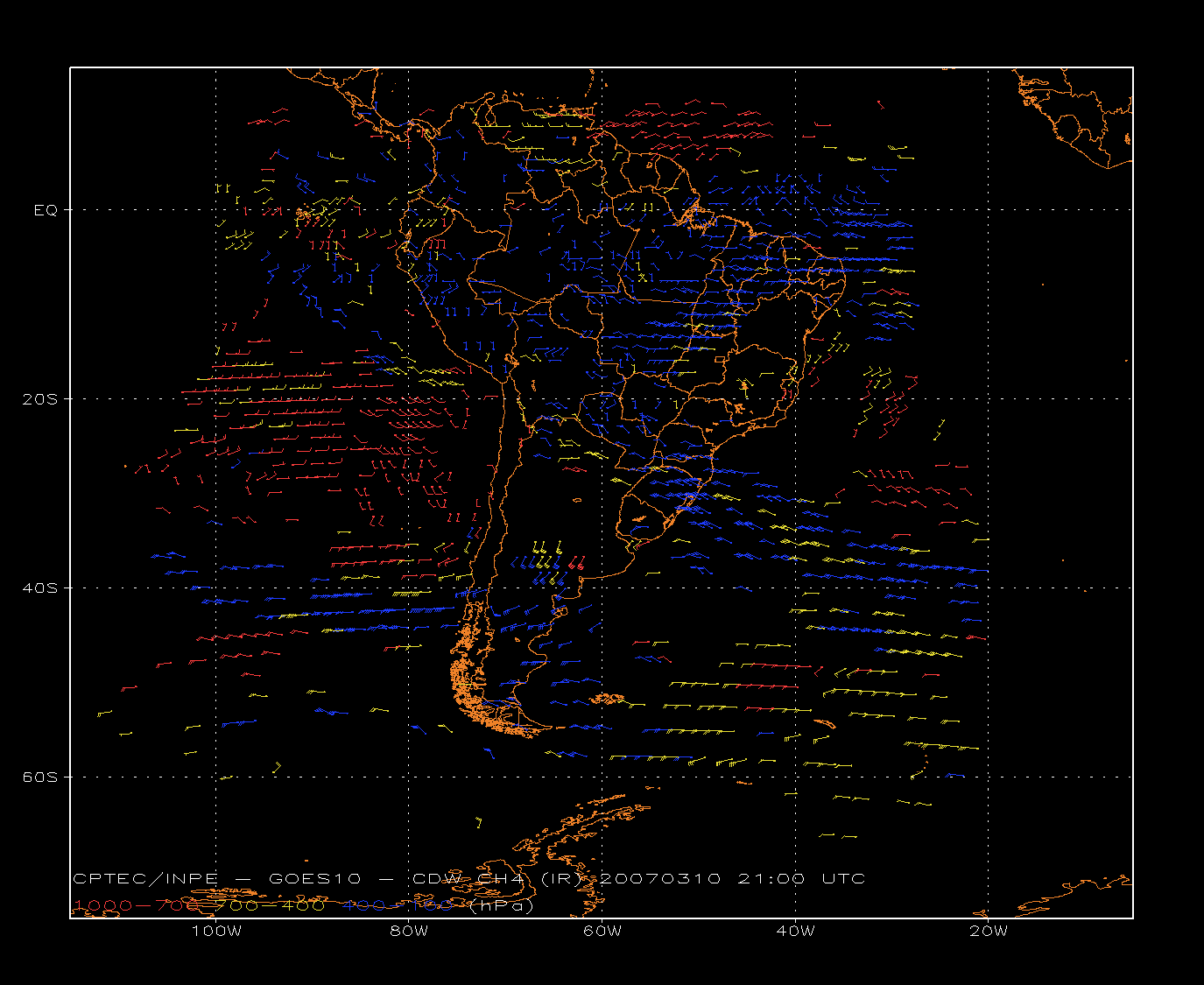Click the EQ latitude label
Image resolution: width=1204 pixels, height=985 pixels.
point(46,210)
